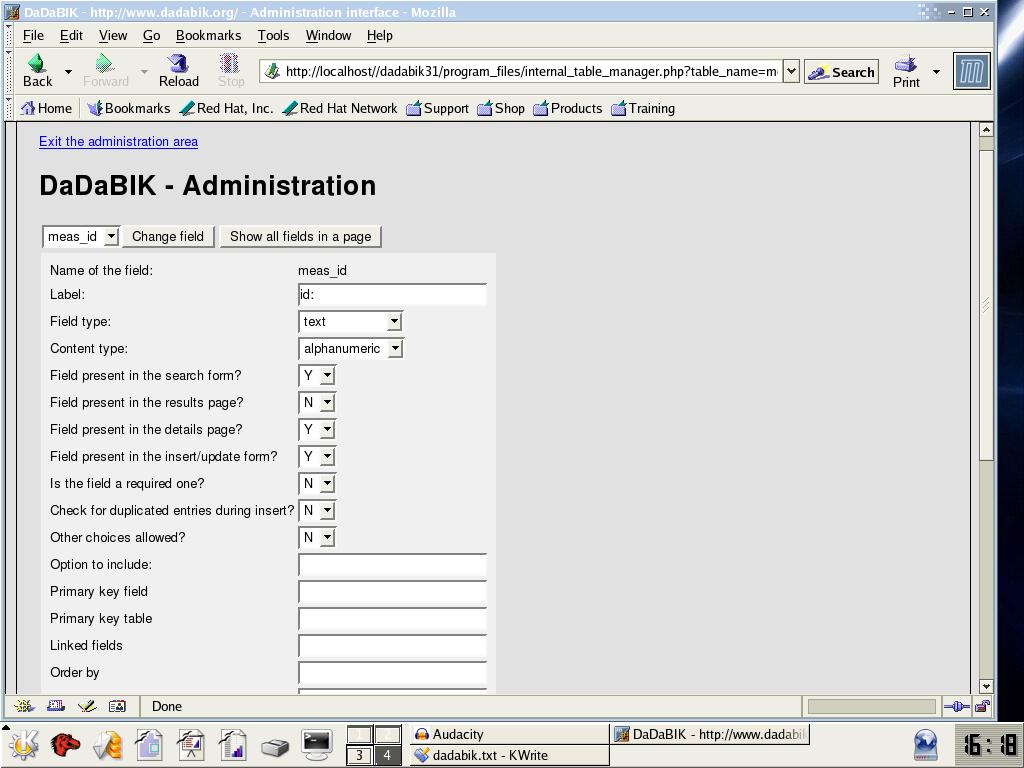The height and width of the screenshot is (768, 1024).
Task: Open the Shop bookmark folder
Action: point(501,108)
